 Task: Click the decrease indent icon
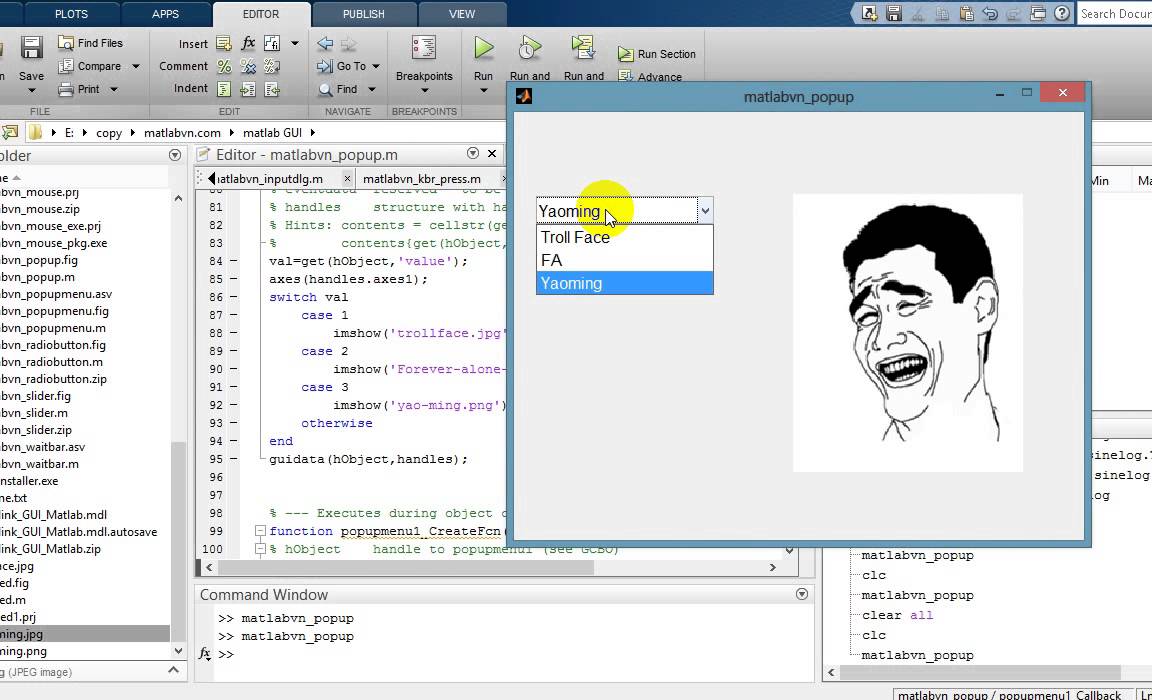[x=272, y=90]
